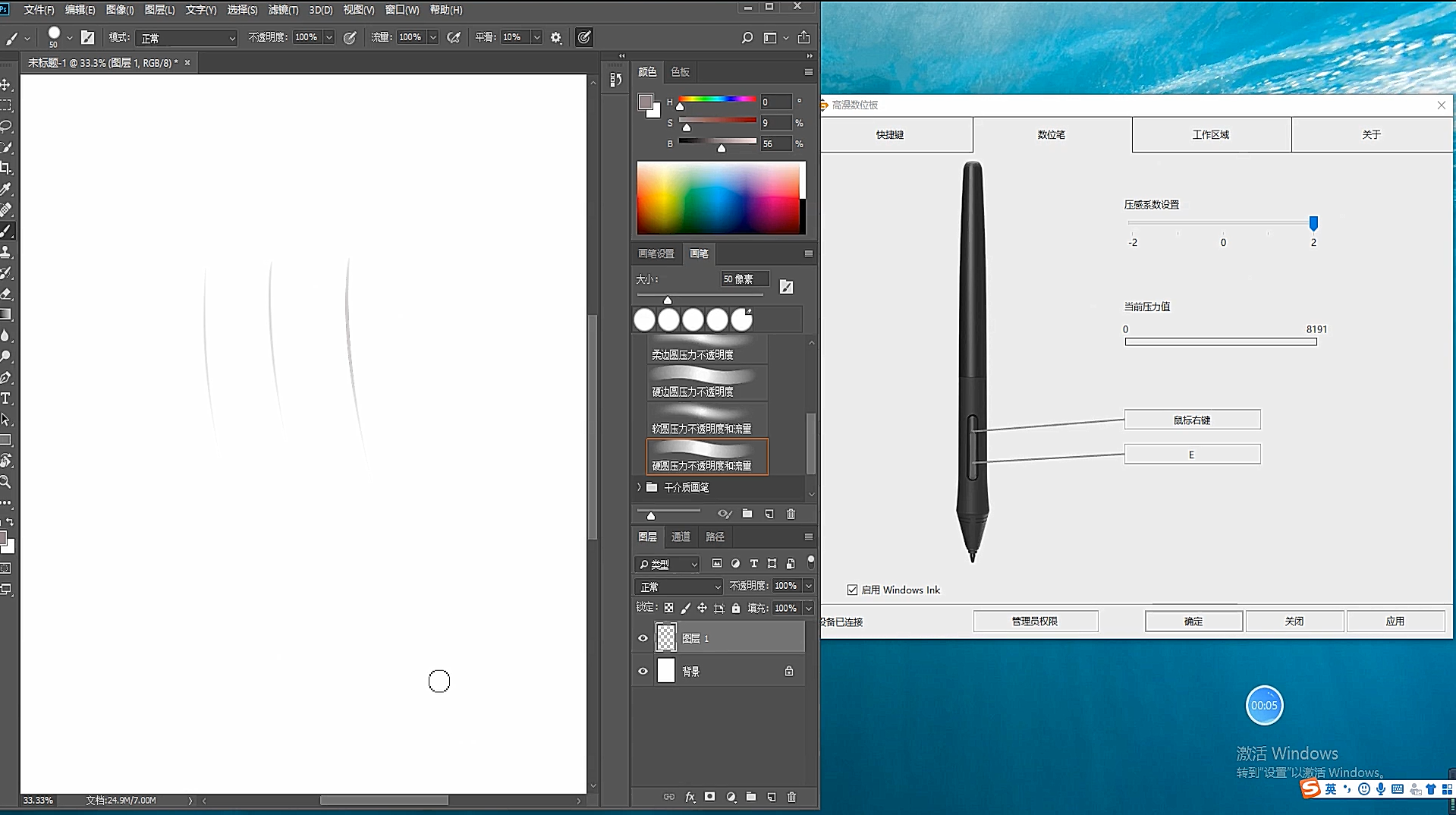Toggle brush settings panel icon in options bar
This screenshot has width=1456, height=815.
[87, 37]
